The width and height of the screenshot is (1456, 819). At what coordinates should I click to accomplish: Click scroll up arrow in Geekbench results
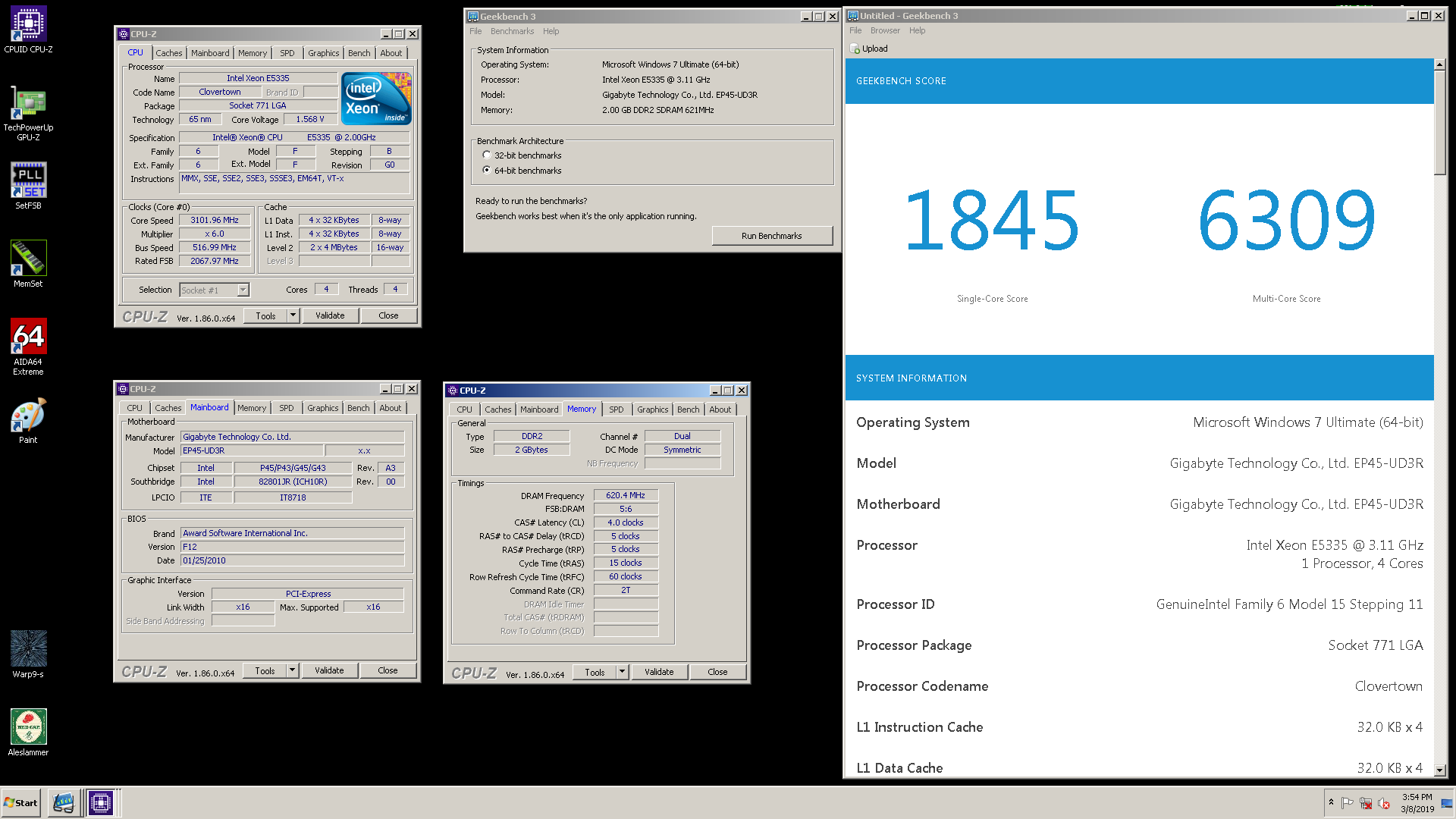(x=1440, y=65)
